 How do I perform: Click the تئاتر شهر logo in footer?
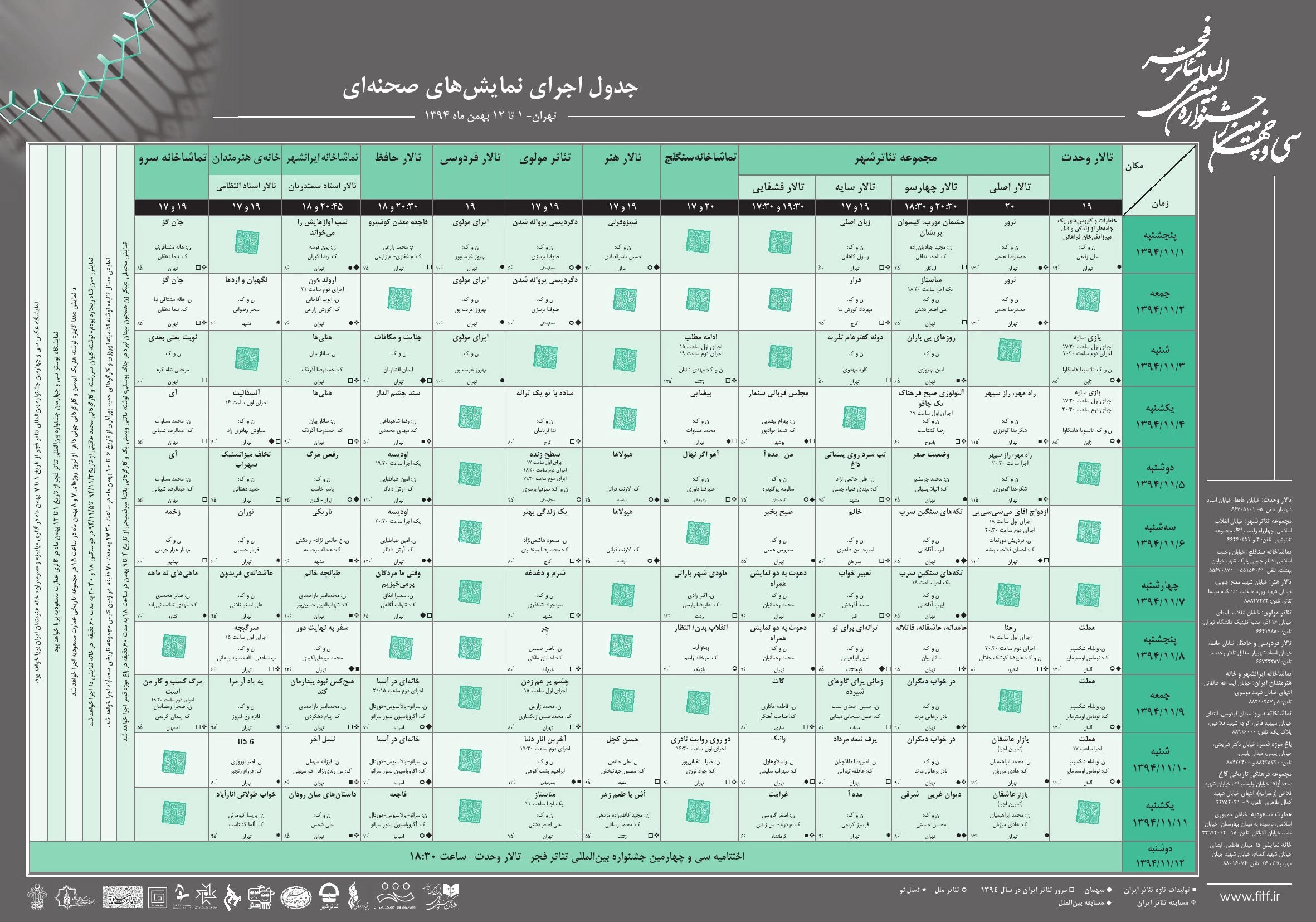328,897
